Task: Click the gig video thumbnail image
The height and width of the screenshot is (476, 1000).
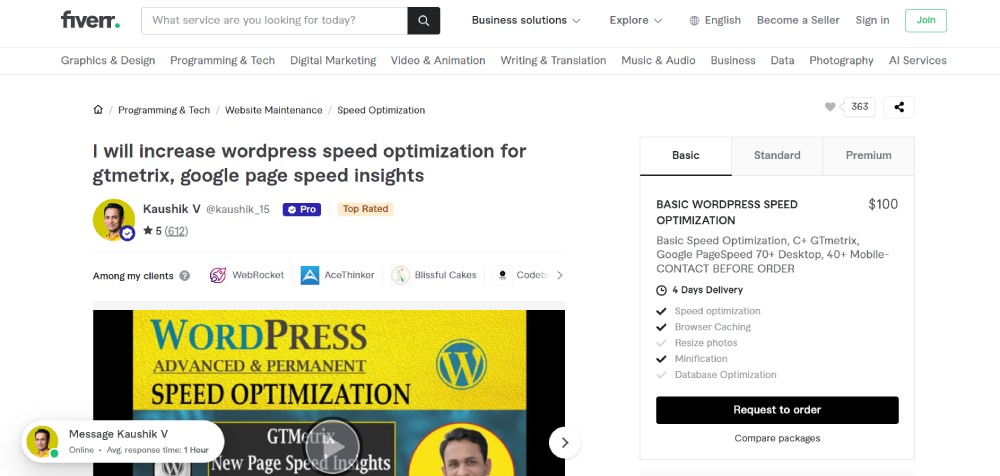Action: click(x=329, y=393)
